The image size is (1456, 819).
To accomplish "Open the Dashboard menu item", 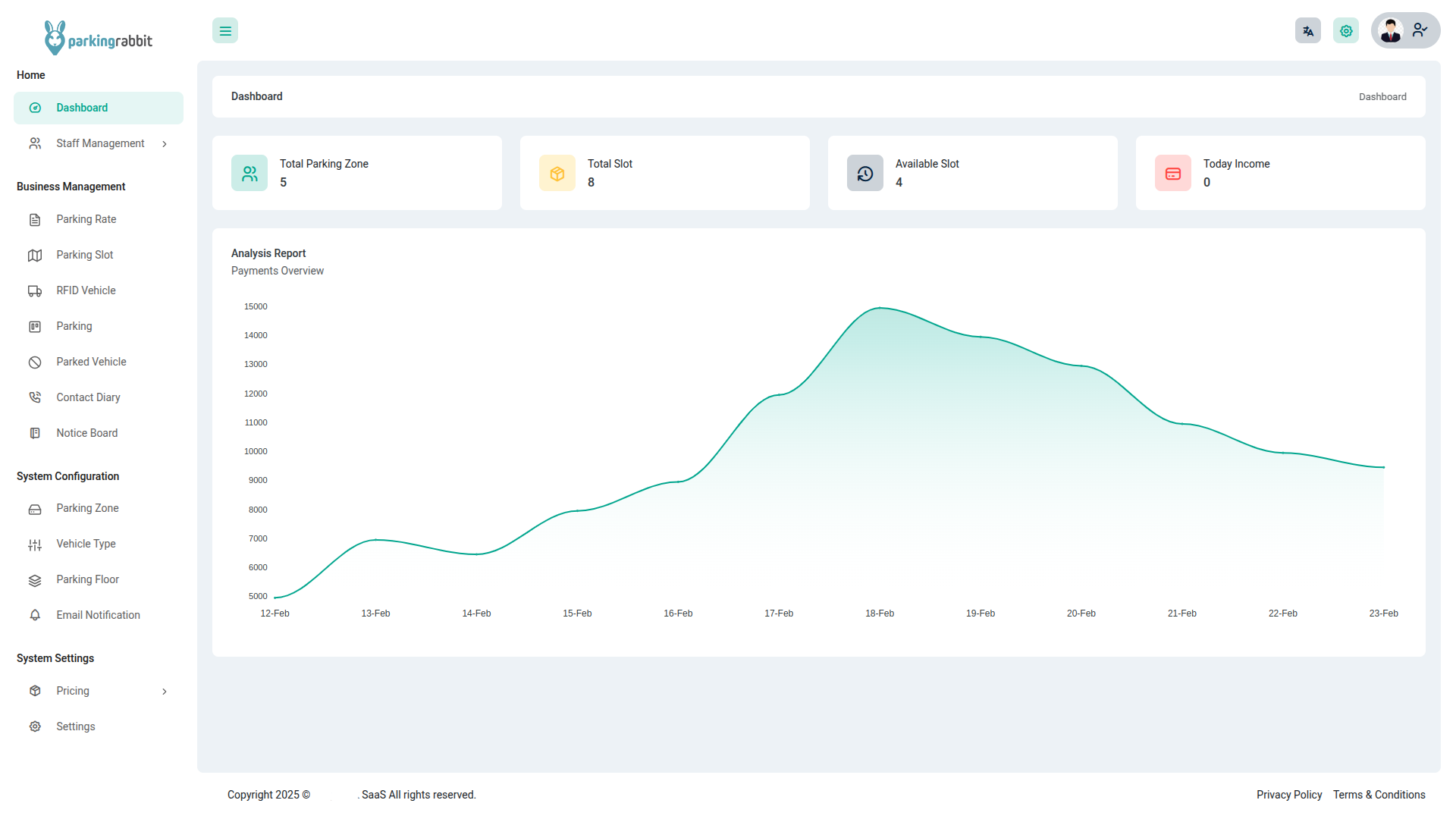I will point(82,108).
